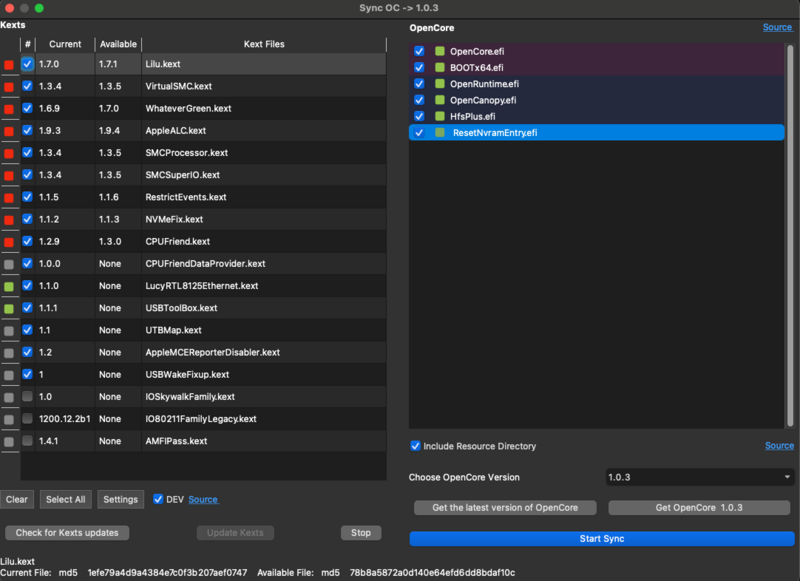Click the red status square beside AppleALC.kext

click(x=11, y=130)
